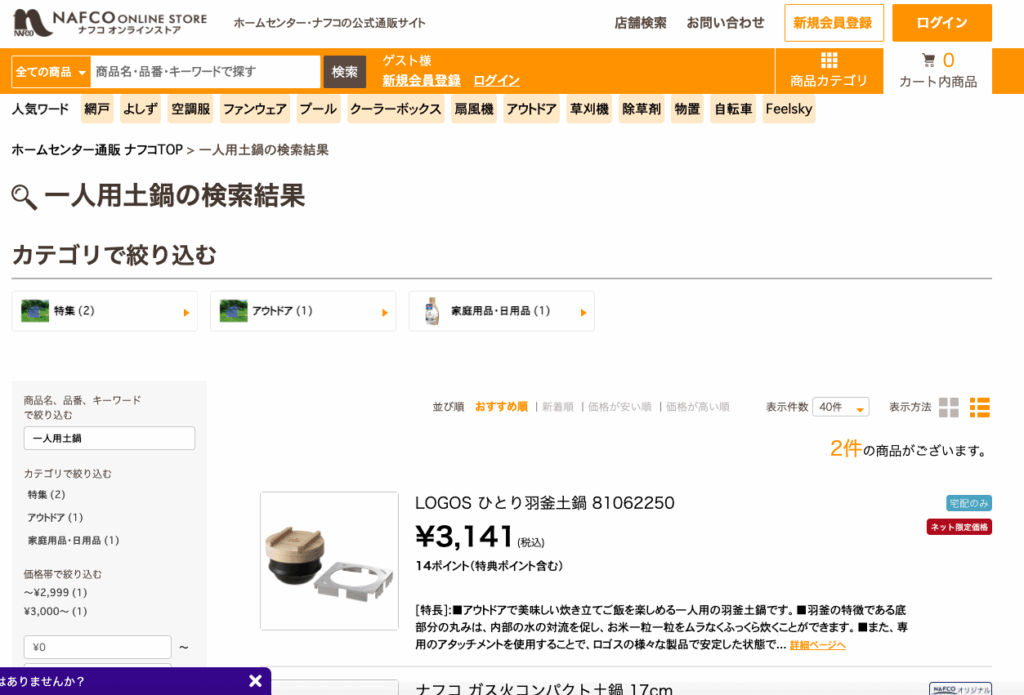Click the arrow on アウトドア (1) card
The height and width of the screenshot is (695, 1024).
[x=385, y=313]
